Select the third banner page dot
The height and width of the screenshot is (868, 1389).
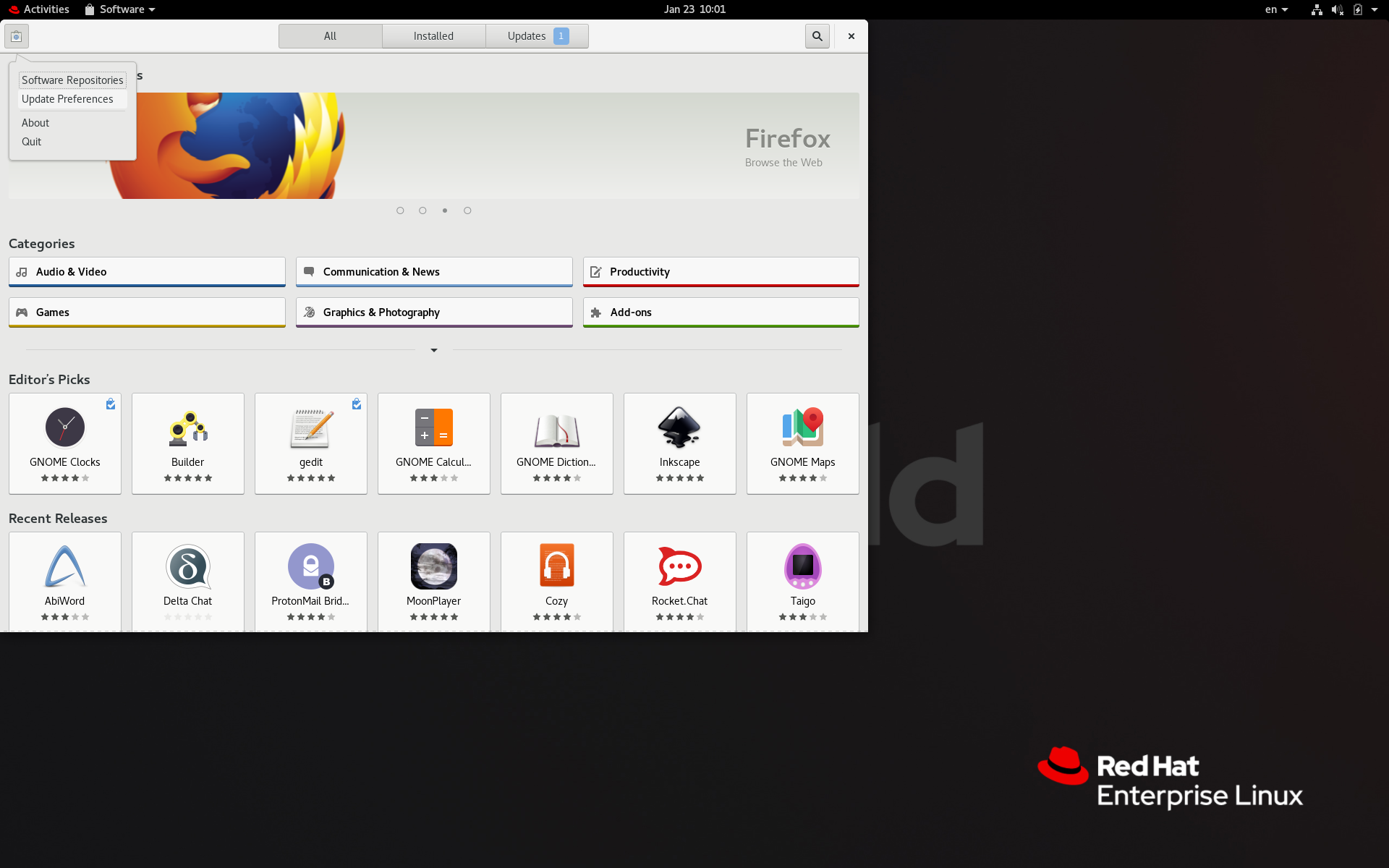445,210
